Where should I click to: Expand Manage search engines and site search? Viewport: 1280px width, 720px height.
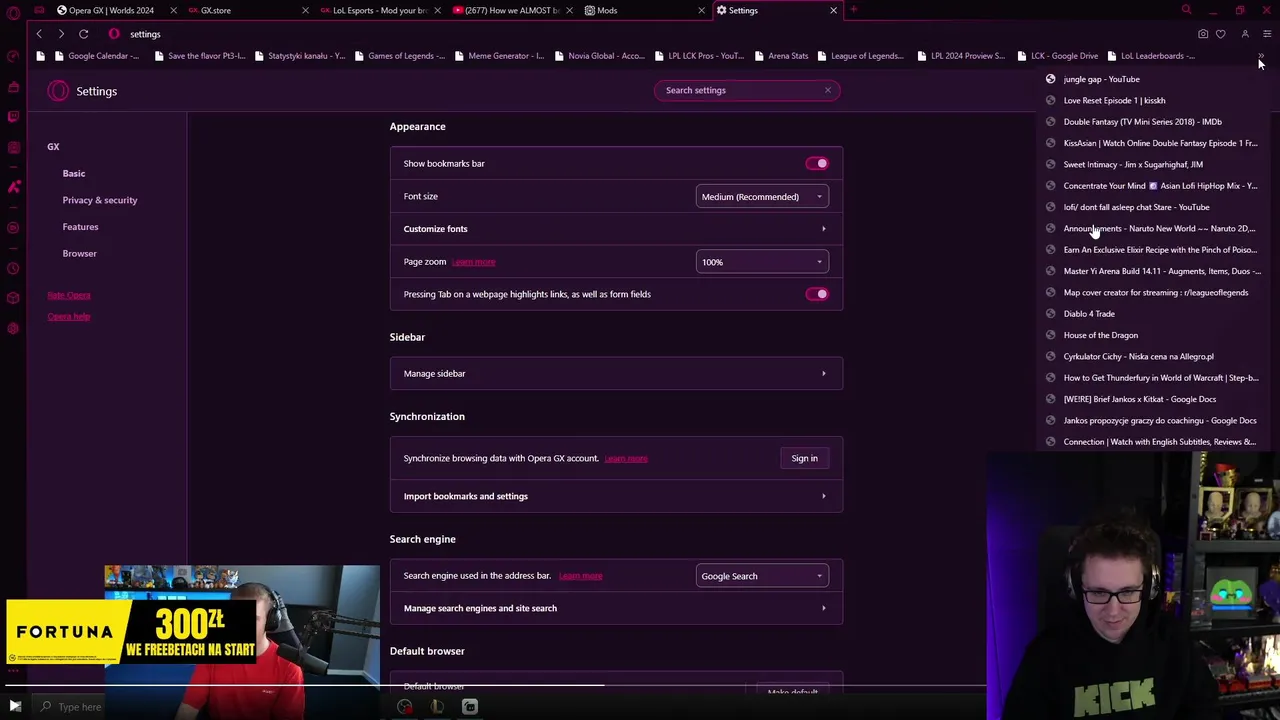(x=616, y=608)
